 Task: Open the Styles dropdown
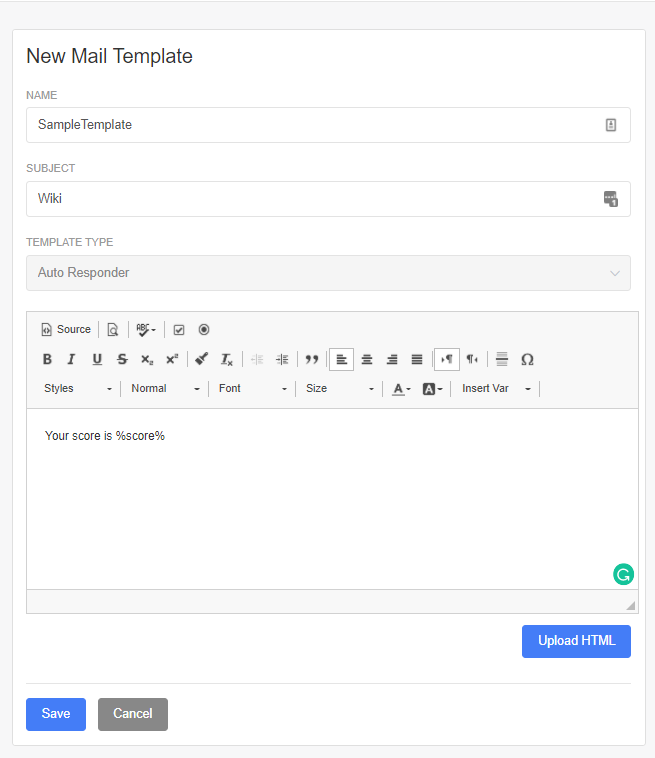(x=78, y=388)
